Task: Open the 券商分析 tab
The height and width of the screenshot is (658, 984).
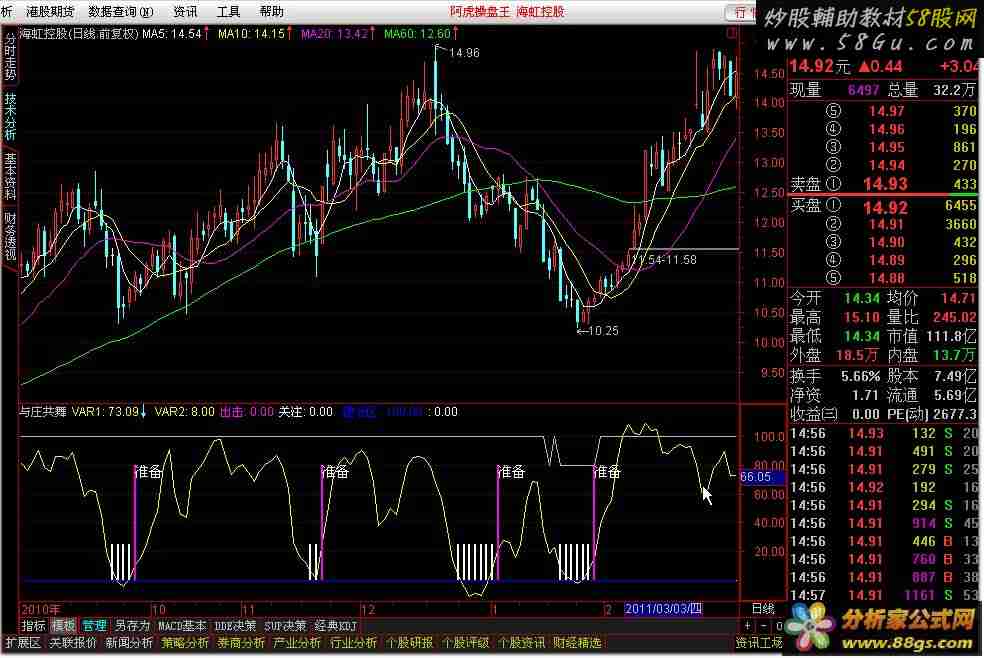Action: [241, 642]
